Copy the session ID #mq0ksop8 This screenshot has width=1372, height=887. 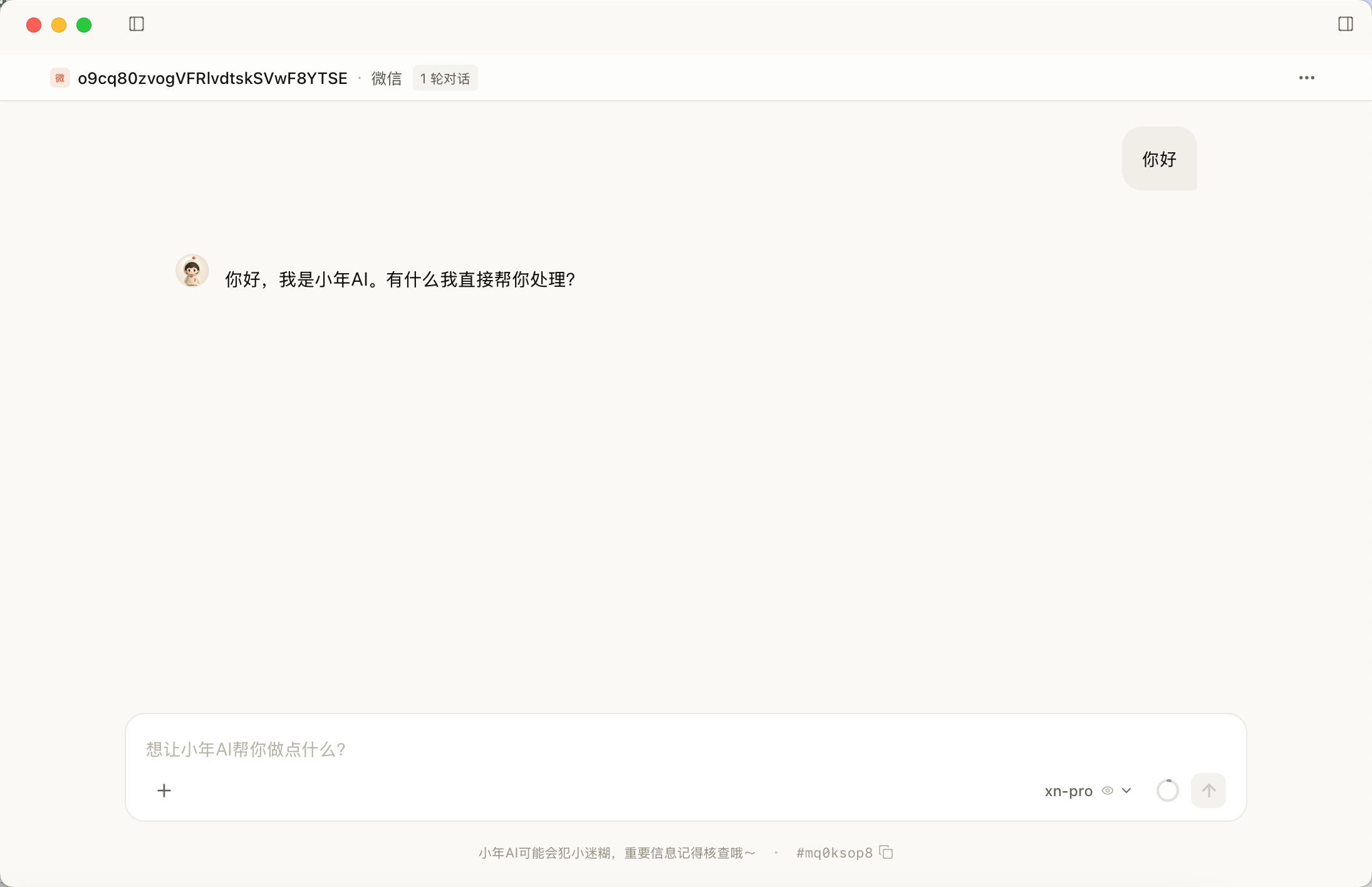tap(886, 853)
